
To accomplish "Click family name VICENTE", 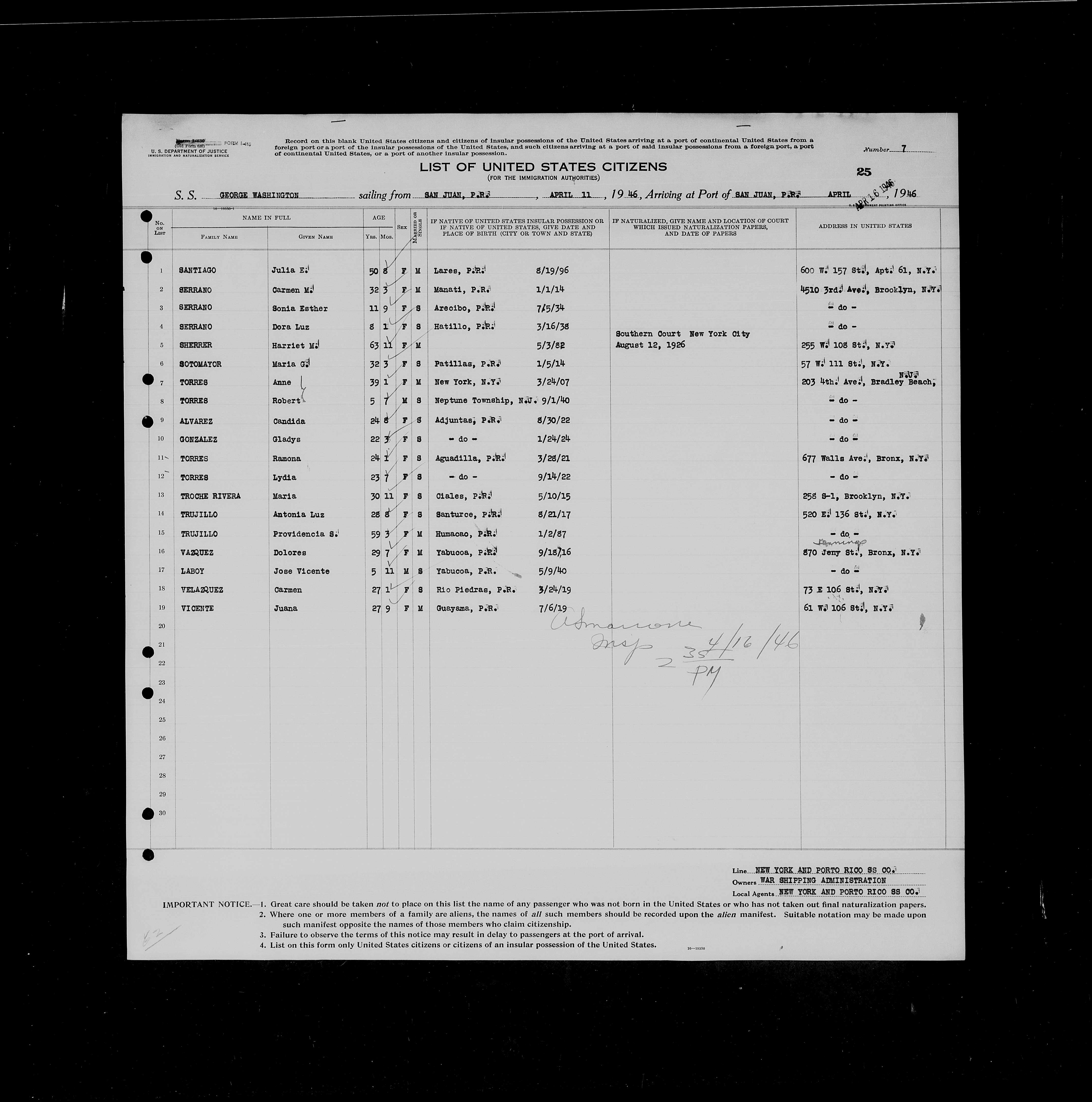I will pyautogui.click(x=197, y=609).
